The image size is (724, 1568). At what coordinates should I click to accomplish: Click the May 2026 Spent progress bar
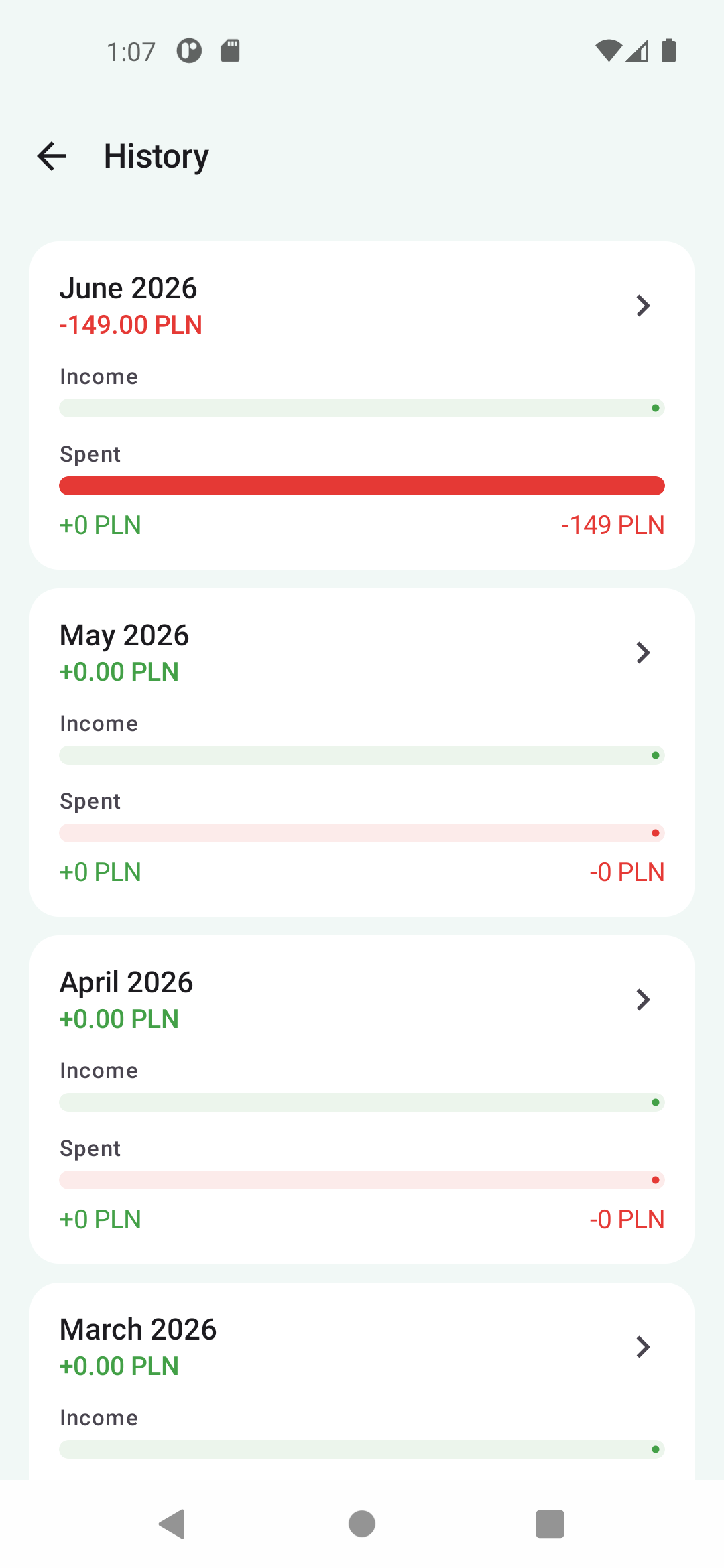pos(362,833)
